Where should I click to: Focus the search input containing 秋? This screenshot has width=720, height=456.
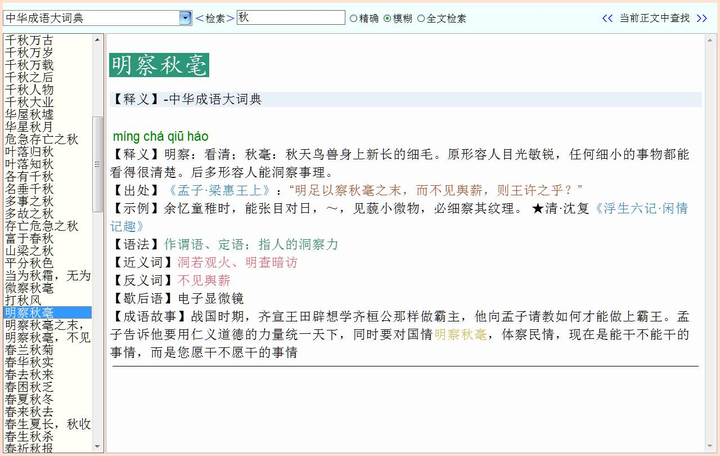pyautogui.click(x=291, y=17)
